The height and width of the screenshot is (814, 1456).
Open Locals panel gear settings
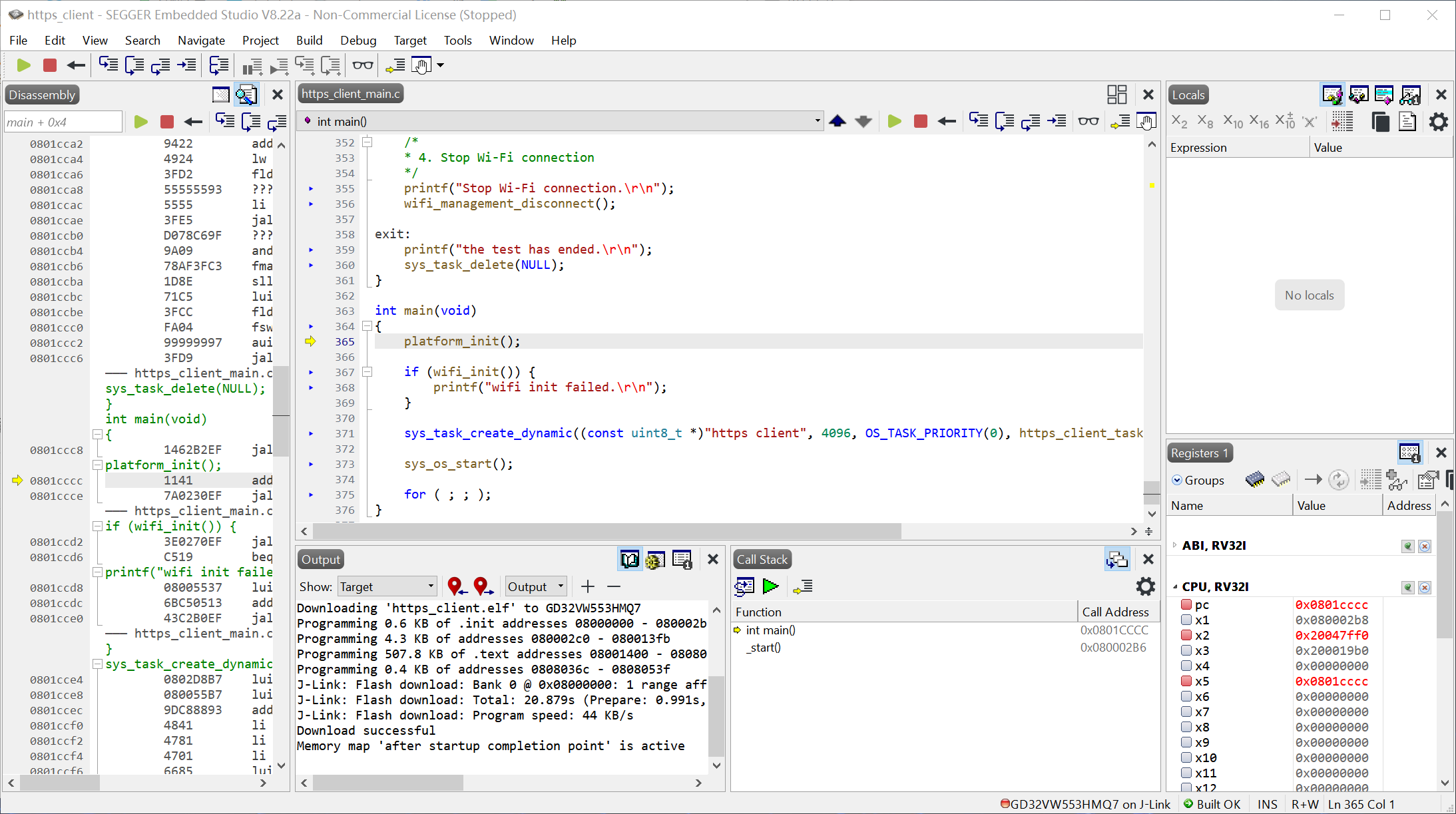1438,122
